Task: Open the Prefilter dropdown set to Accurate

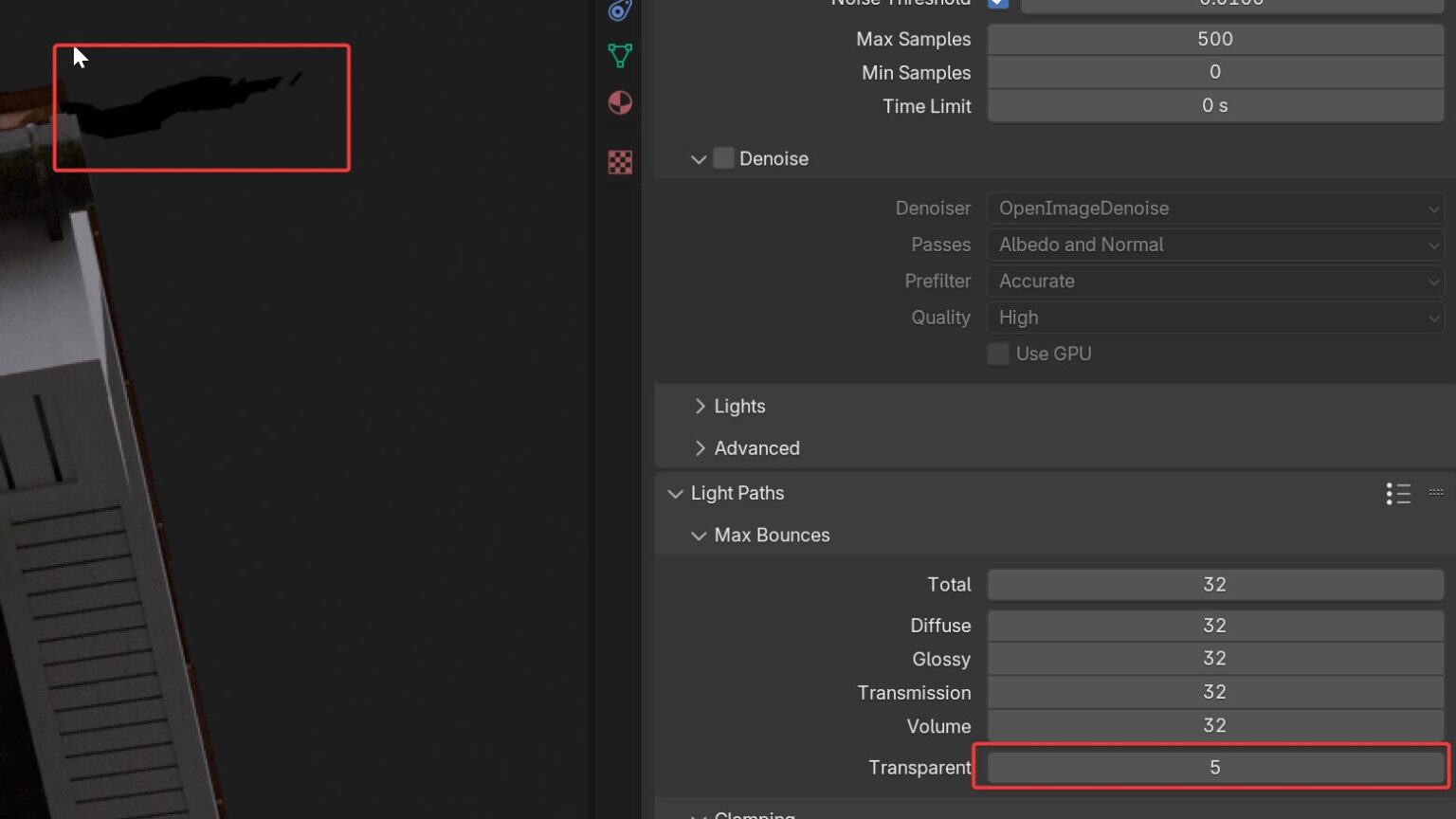Action: (1215, 282)
